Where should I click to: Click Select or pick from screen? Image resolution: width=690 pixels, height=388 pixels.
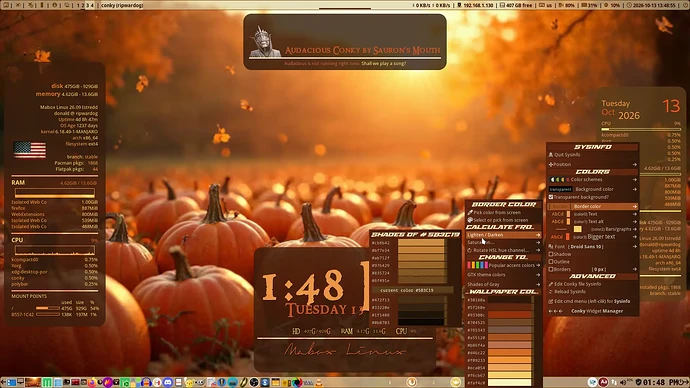click(504, 220)
